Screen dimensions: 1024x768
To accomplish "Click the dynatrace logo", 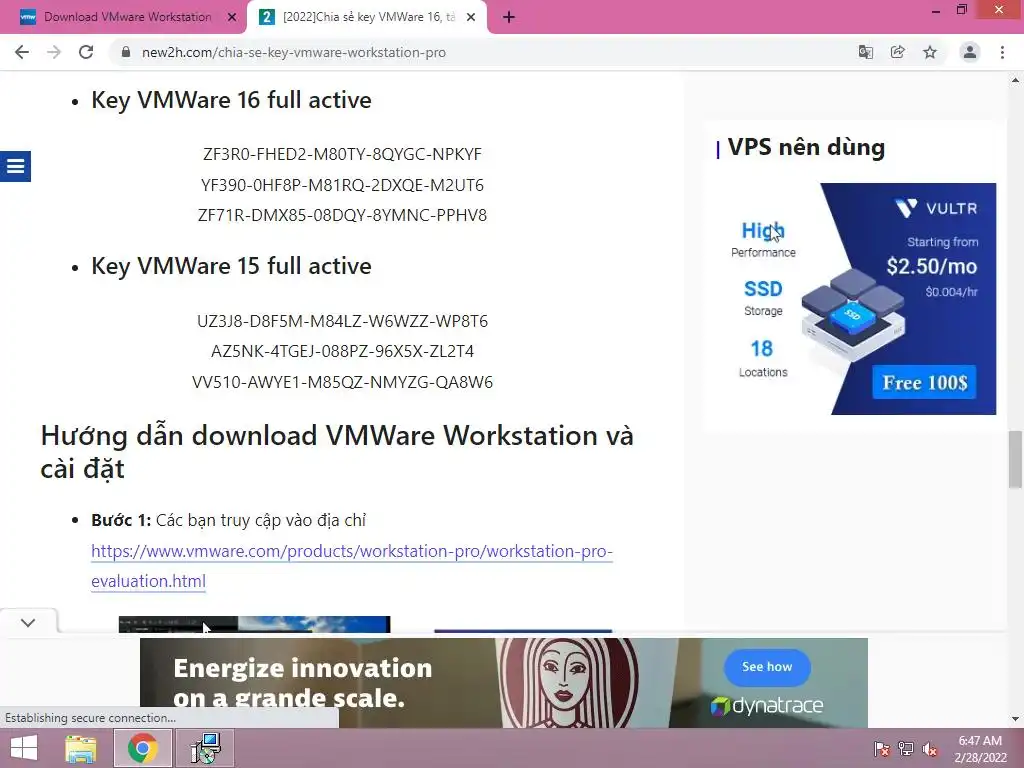I will (767, 705).
